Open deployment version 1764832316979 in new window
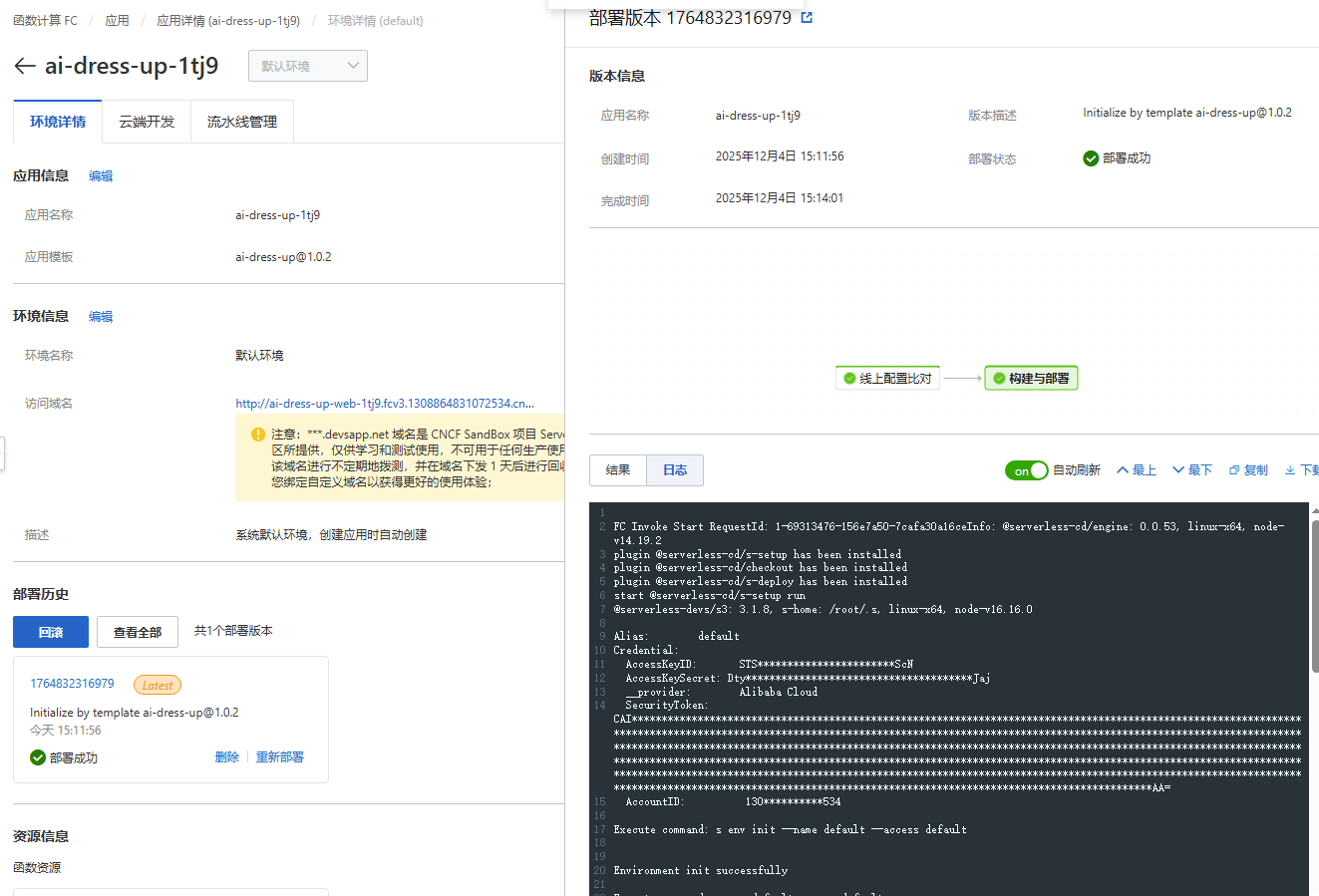Viewport: 1319px width, 896px height. (x=807, y=17)
